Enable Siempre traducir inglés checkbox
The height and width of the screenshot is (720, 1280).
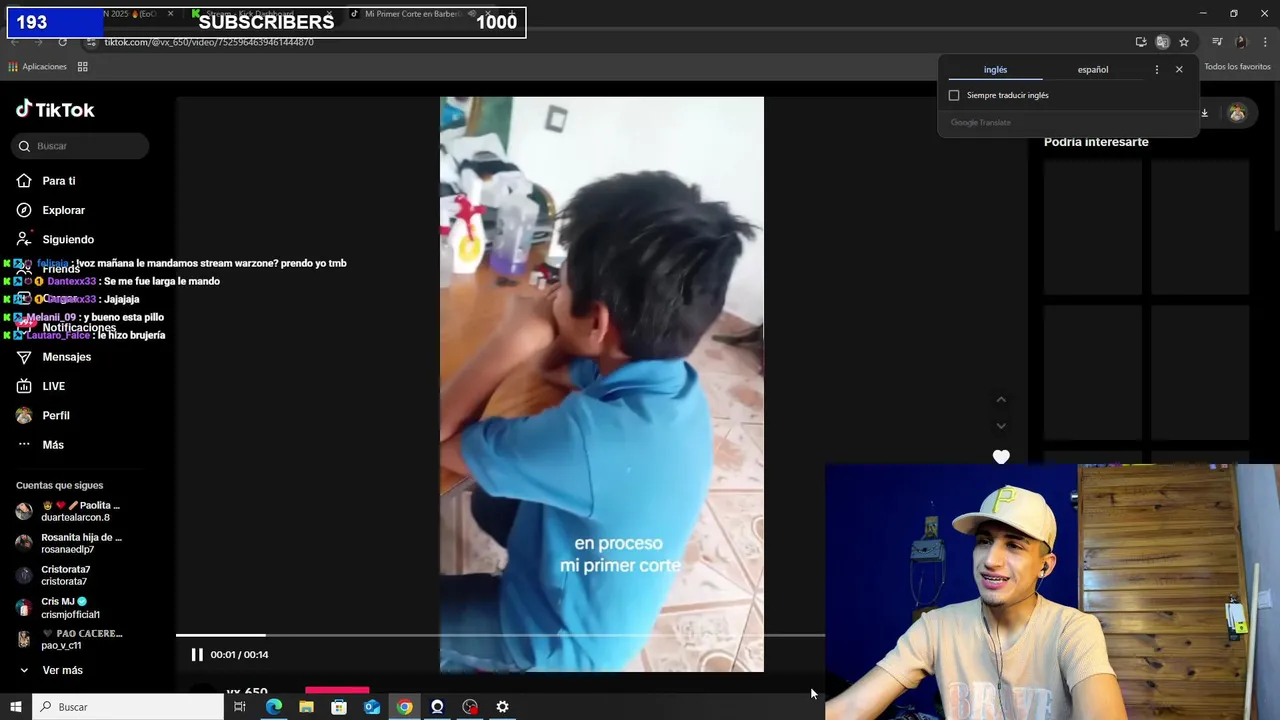click(954, 95)
